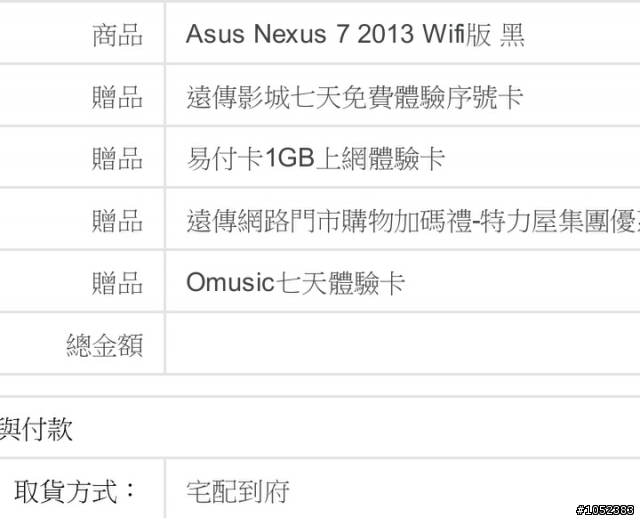Click the 宅配到府 delivery method value
This screenshot has height=518, width=640.
click(238, 491)
